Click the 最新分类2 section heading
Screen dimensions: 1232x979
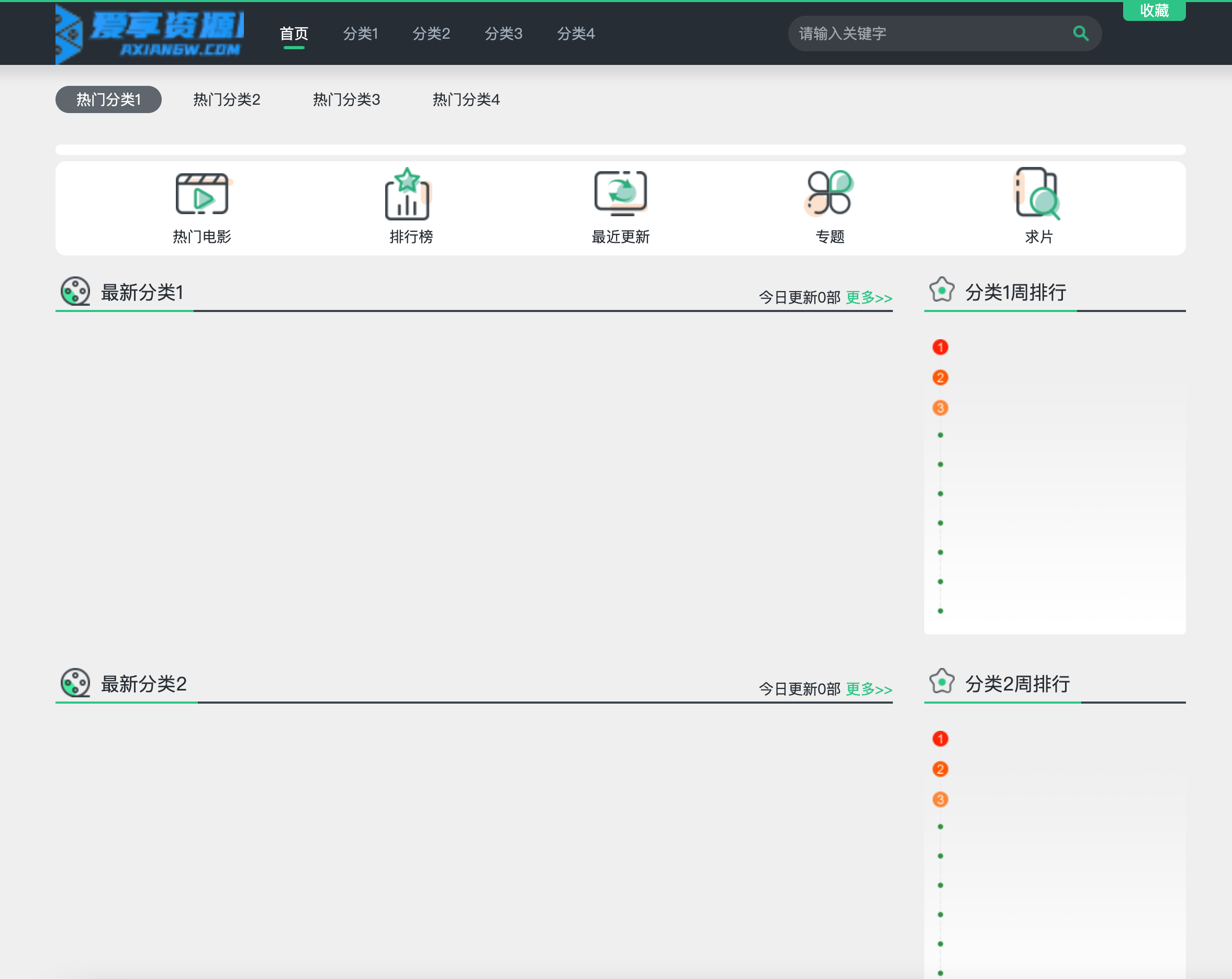(144, 684)
